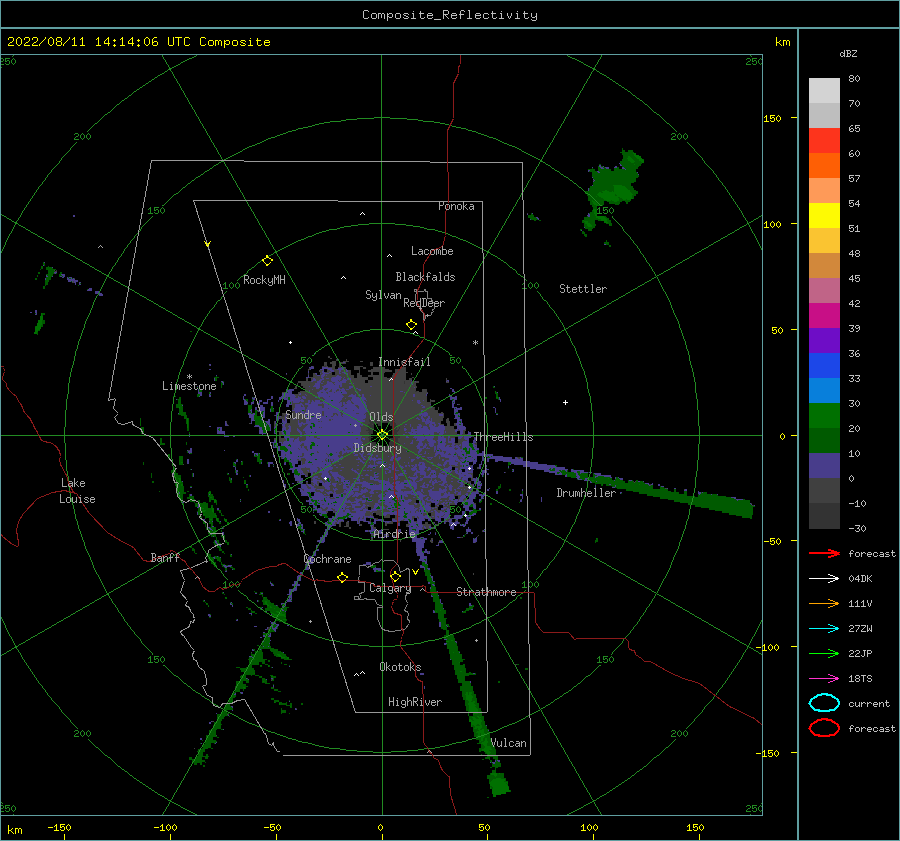Screen dimensions: 900x841
Task: Select the purple 36-39 dBZ swatch
Action: [x=824, y=341]
